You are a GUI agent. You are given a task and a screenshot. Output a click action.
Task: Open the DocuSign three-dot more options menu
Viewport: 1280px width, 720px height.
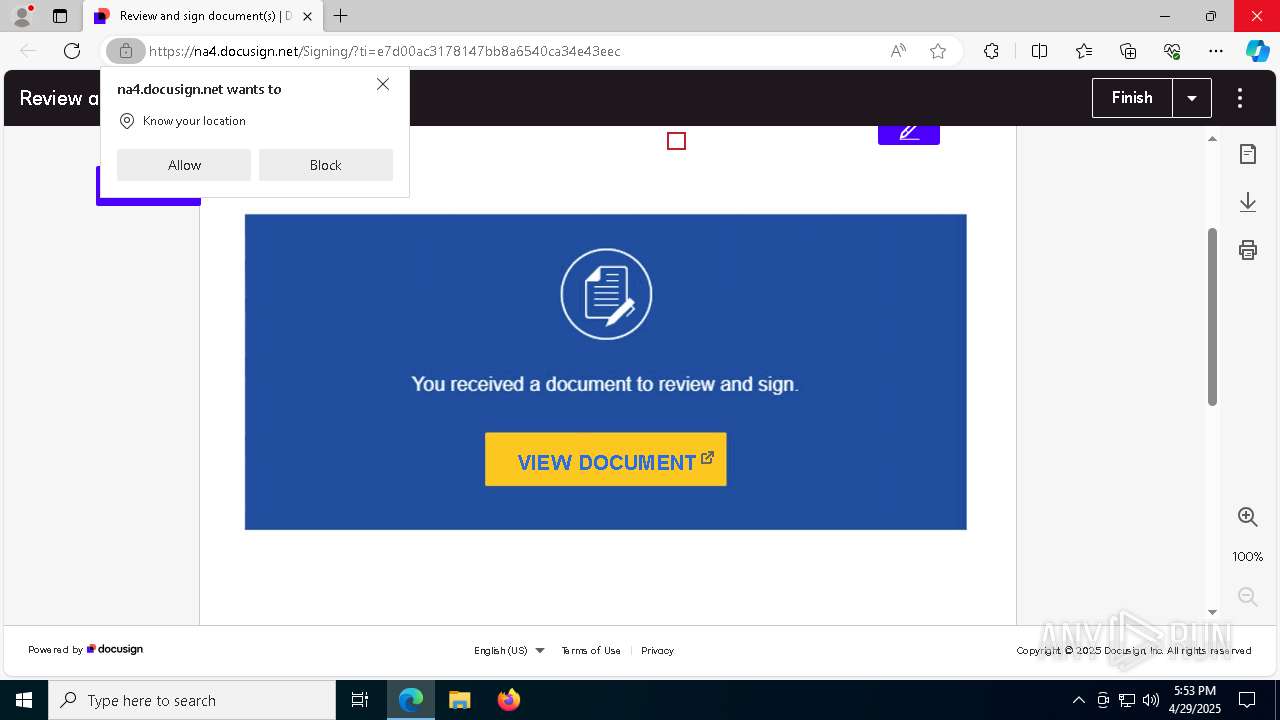tap(1240, 98)
